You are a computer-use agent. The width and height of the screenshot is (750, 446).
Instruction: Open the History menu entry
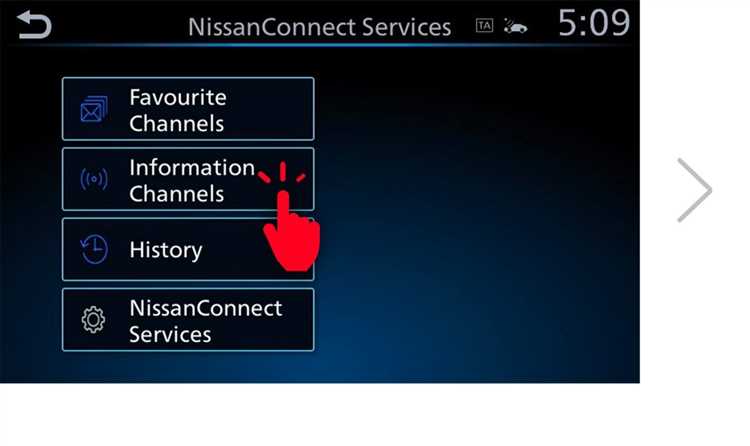(188, 249)
